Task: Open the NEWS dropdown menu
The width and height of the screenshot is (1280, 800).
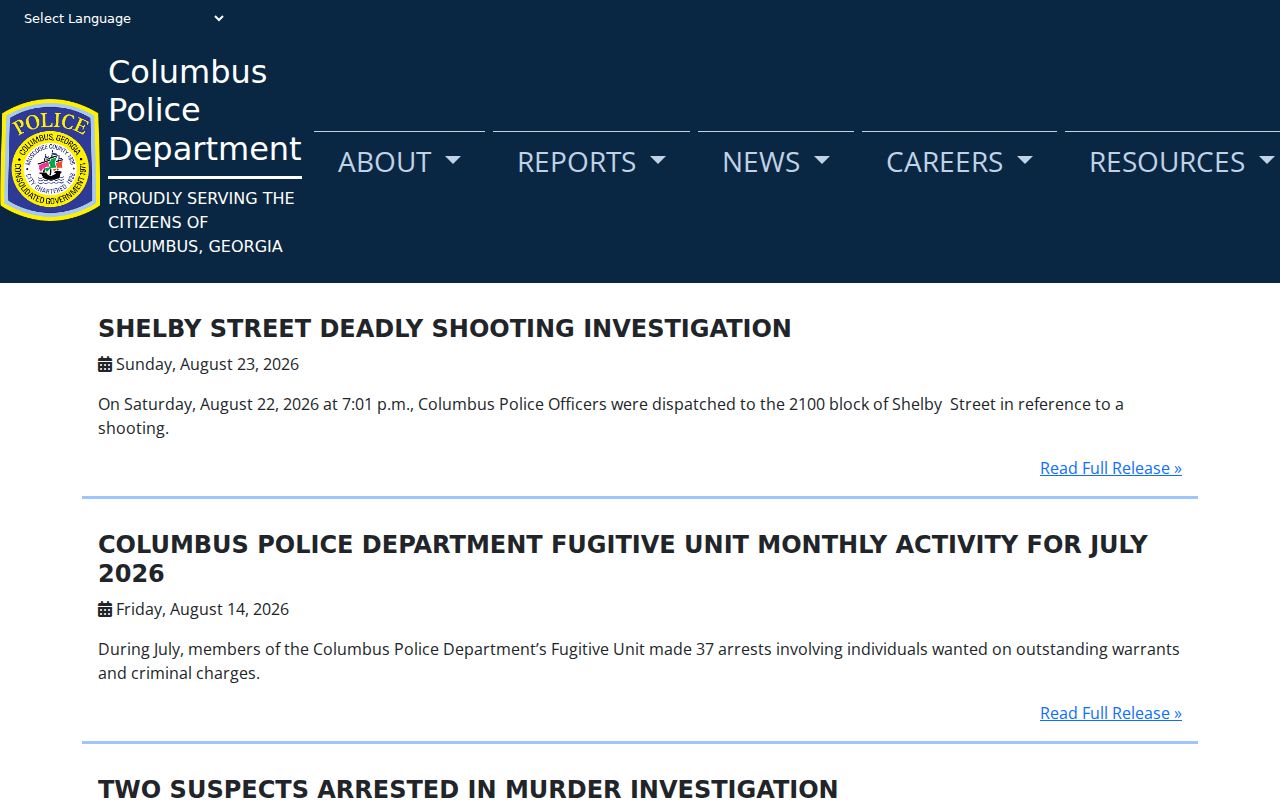Action: coord(776,162)
